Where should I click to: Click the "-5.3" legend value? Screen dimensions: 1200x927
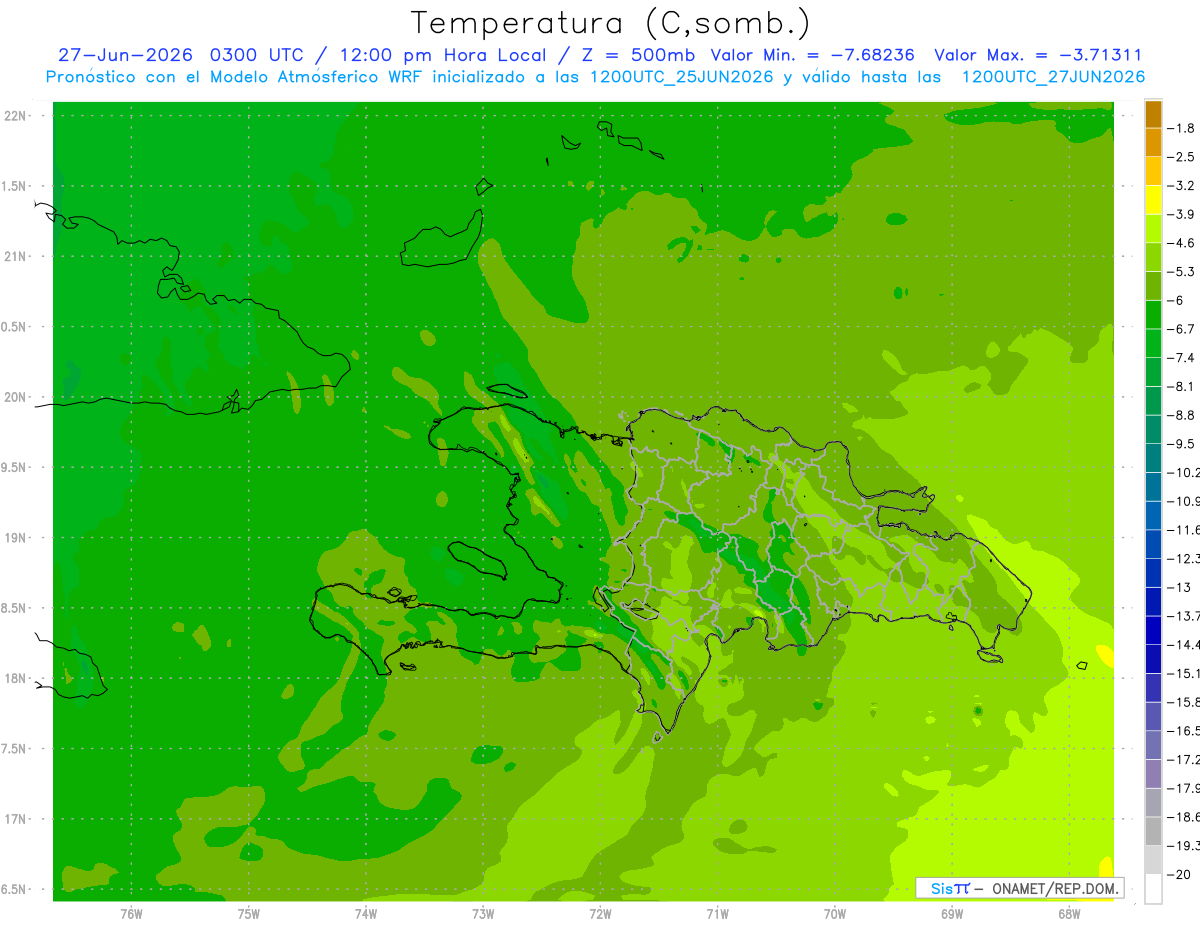[1181, 272]
